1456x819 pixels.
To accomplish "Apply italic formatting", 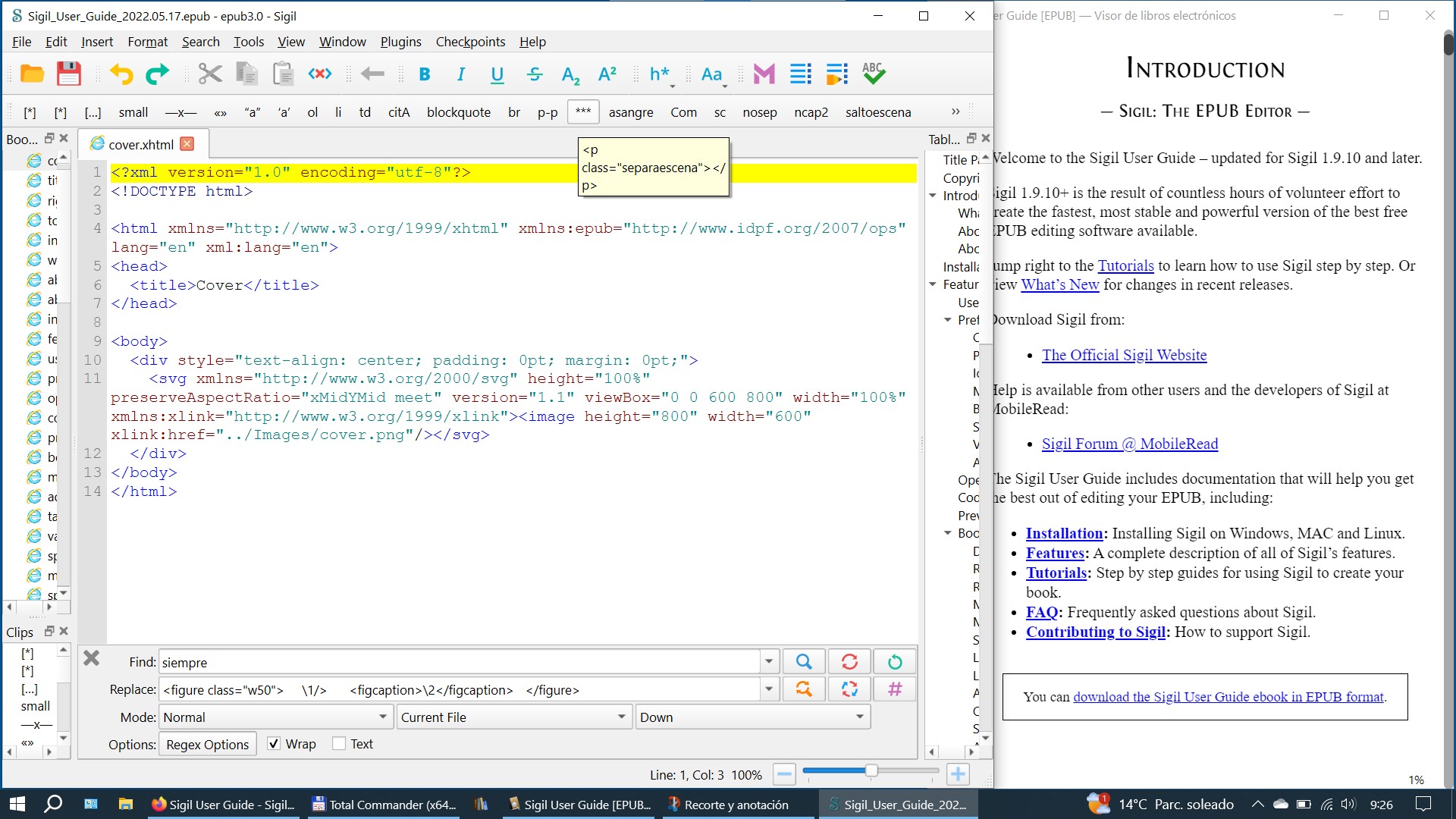I will 460,74.
